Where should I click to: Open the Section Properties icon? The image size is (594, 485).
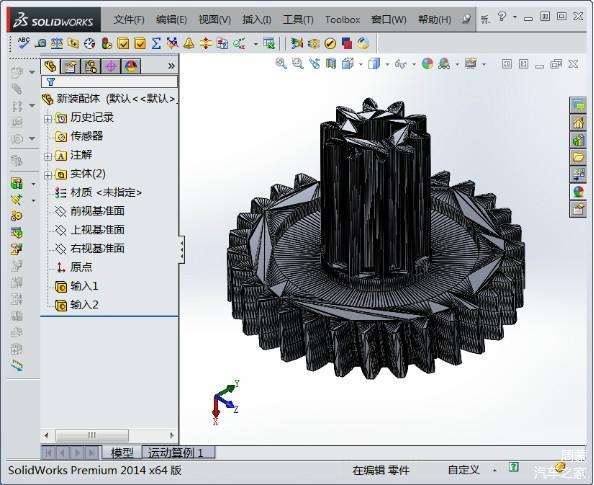[x=73, y=44]
